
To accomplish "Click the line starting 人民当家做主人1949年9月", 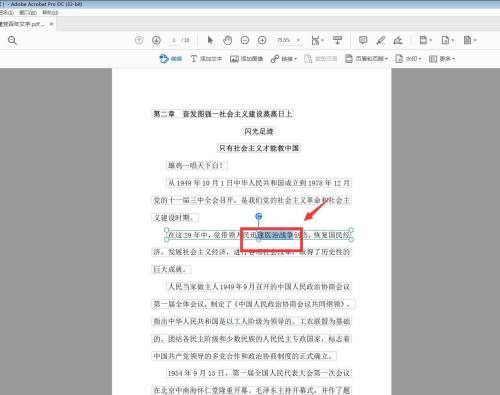I will pos(259,287).
